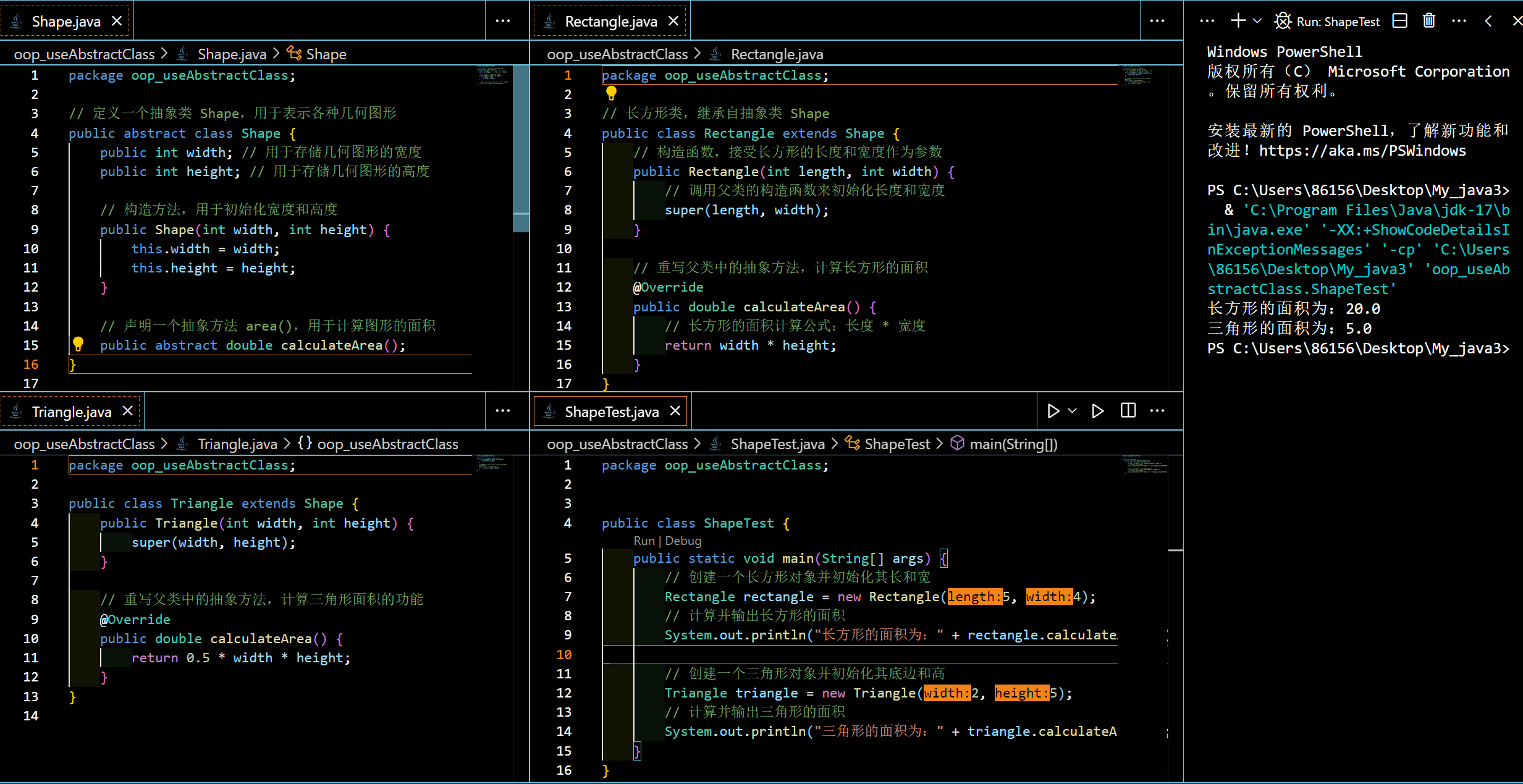Click @Override annotation in Rectangle.java
1523x784 pixels.
(x=668, y=287)
